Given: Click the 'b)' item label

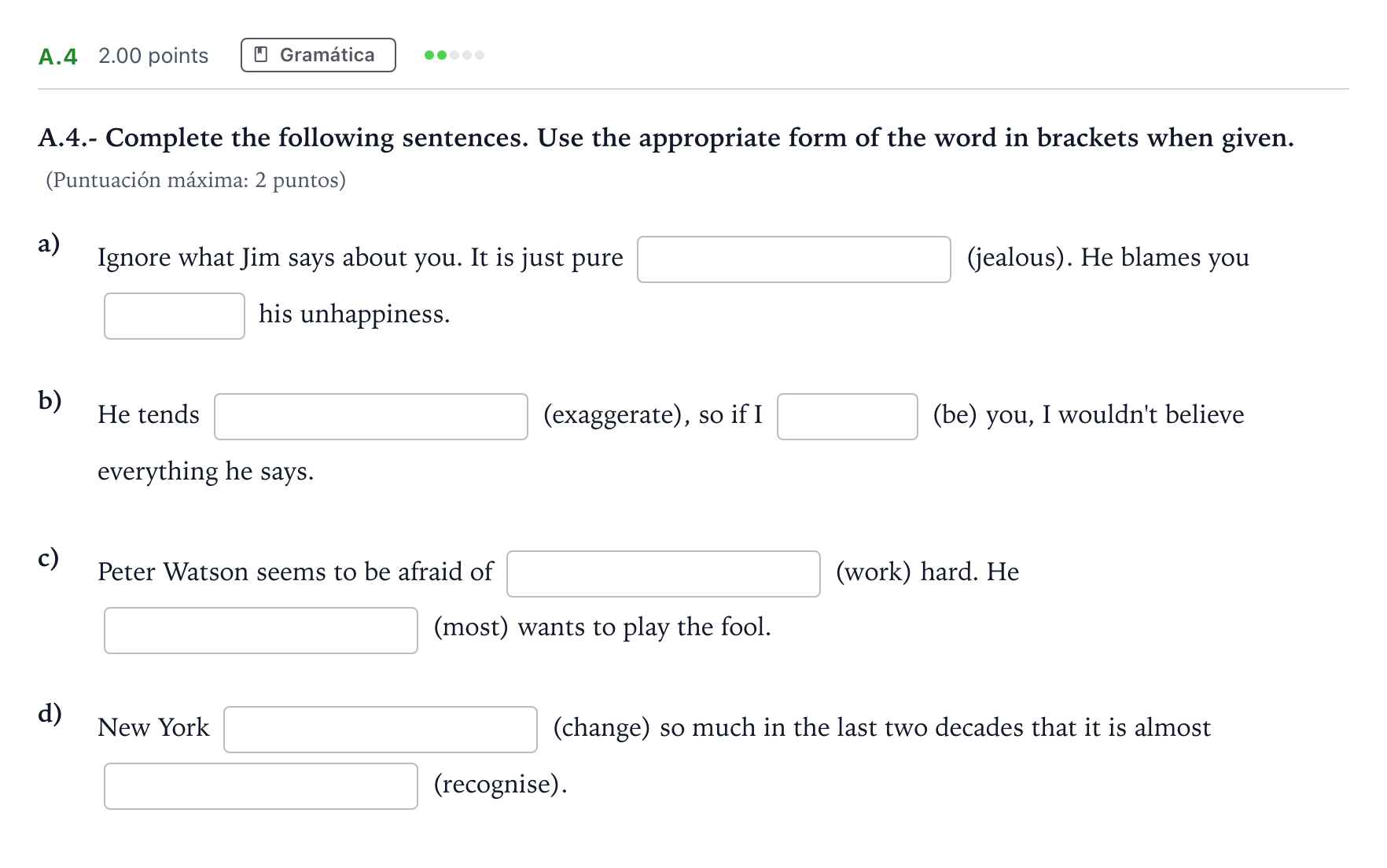Looking at the screenshot, I should [50, 400].
